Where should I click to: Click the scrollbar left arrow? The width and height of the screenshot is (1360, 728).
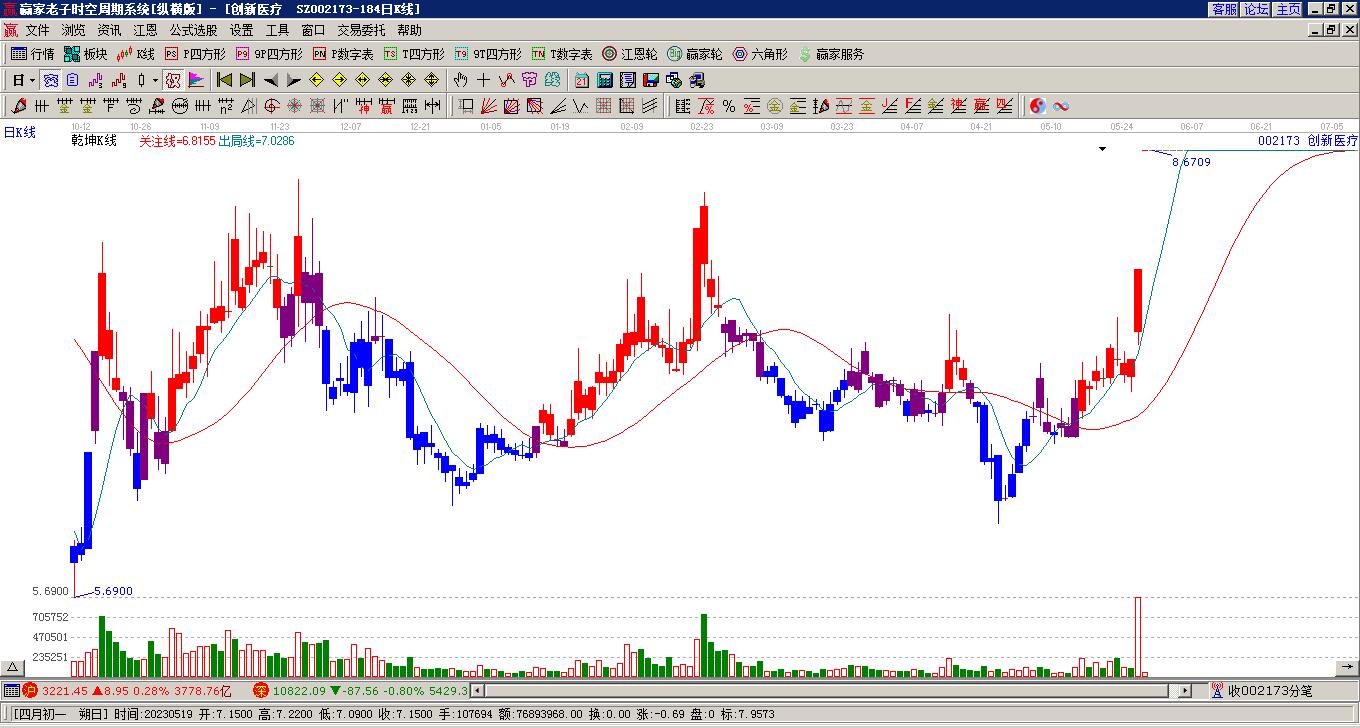point(476,690)
